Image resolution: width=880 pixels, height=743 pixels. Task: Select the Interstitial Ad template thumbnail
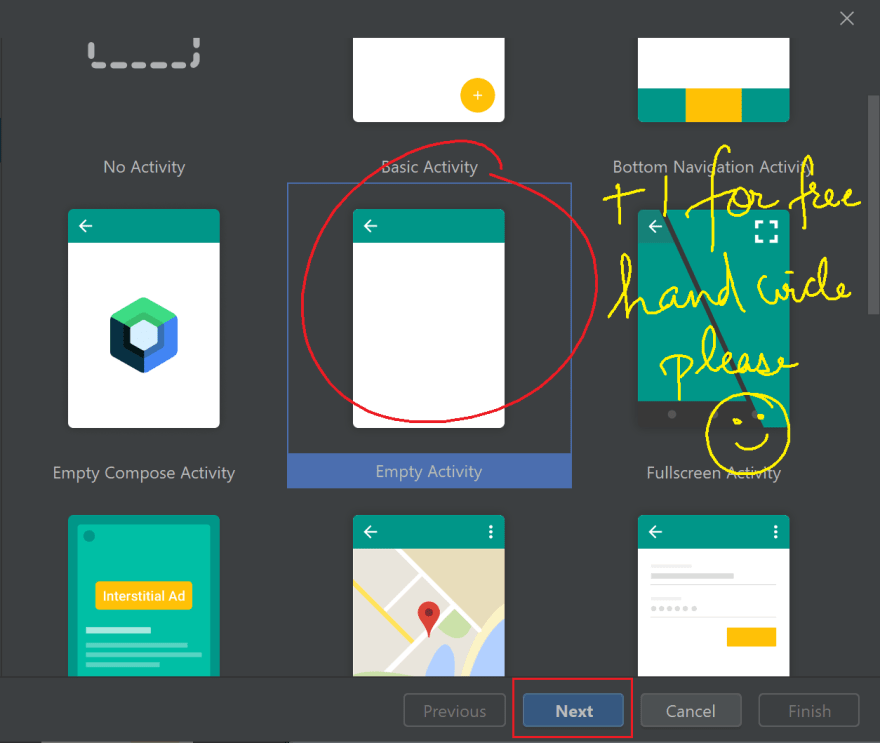coord(144,595)
